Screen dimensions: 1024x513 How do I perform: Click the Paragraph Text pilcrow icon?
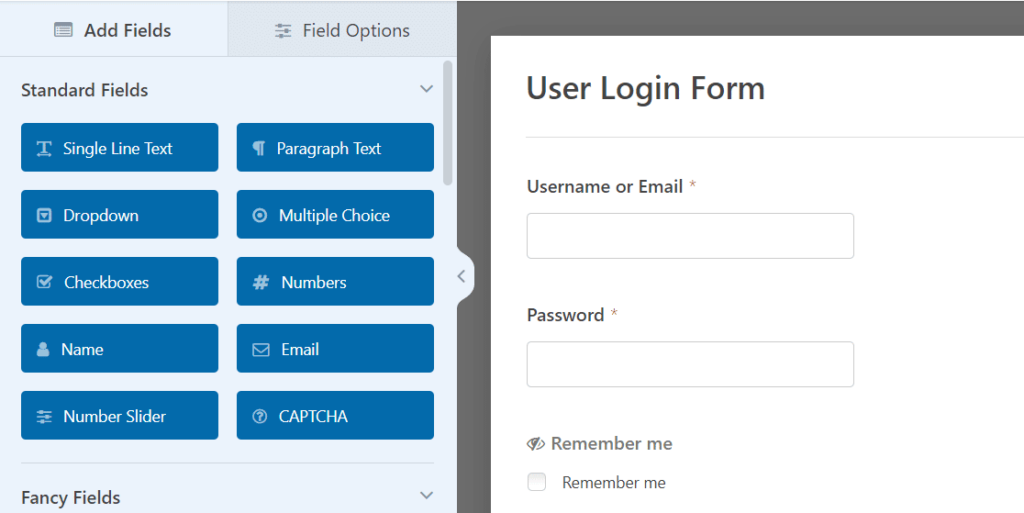click(259, 148)
